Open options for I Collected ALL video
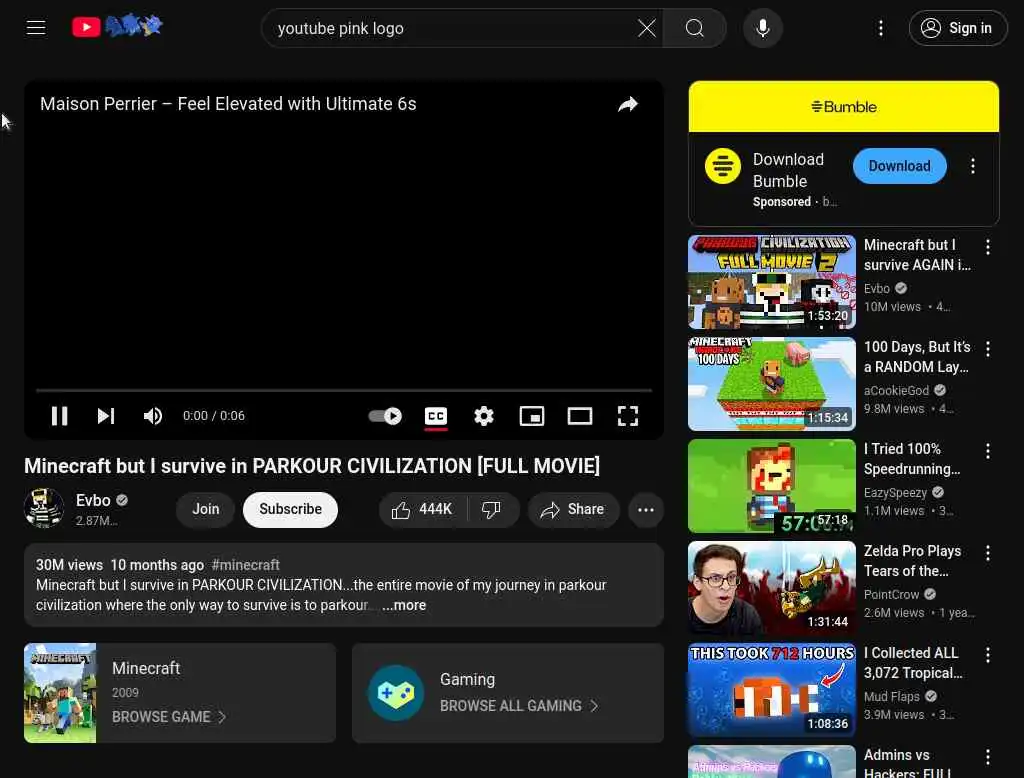Image resolution: width=1024 pixels, height=778 pixels. point(988,655)
